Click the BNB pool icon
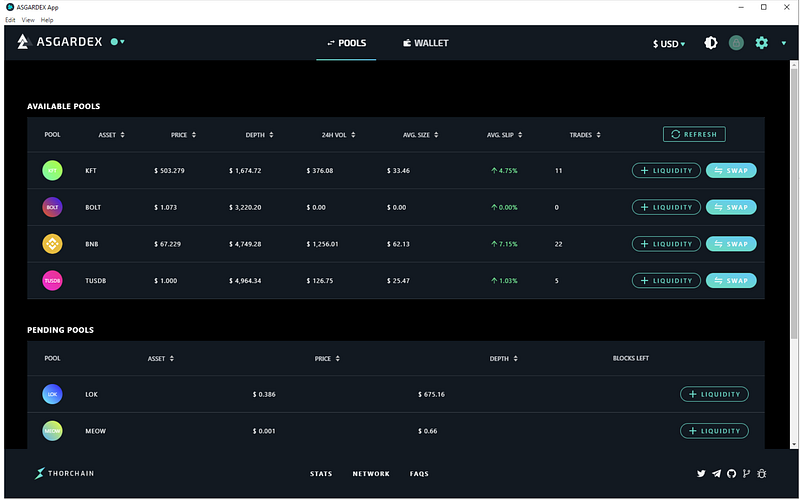 (x=52, y=244)
